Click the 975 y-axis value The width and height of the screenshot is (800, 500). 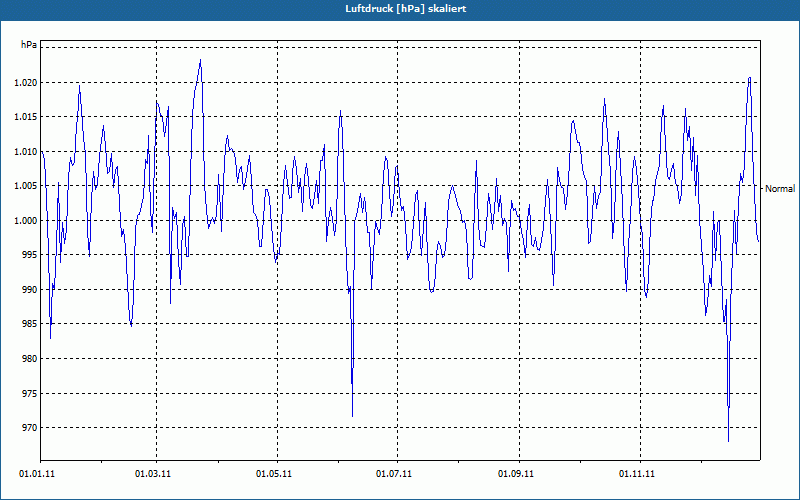coord(30,393)
